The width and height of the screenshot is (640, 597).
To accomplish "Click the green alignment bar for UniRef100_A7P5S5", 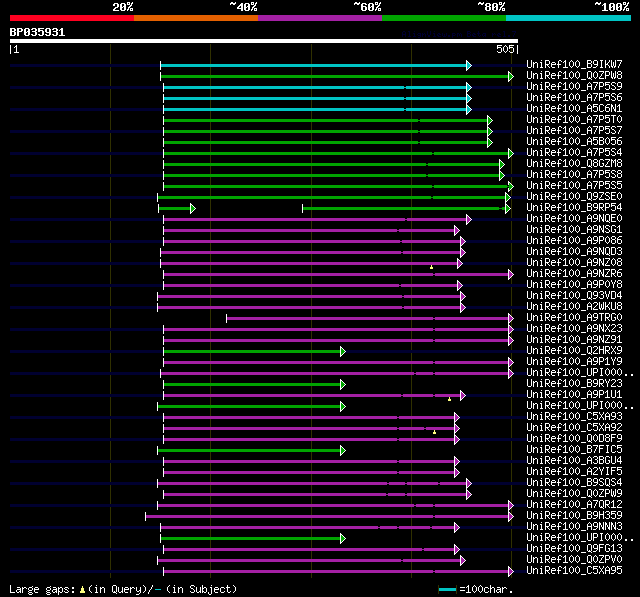I will [336, 186].
